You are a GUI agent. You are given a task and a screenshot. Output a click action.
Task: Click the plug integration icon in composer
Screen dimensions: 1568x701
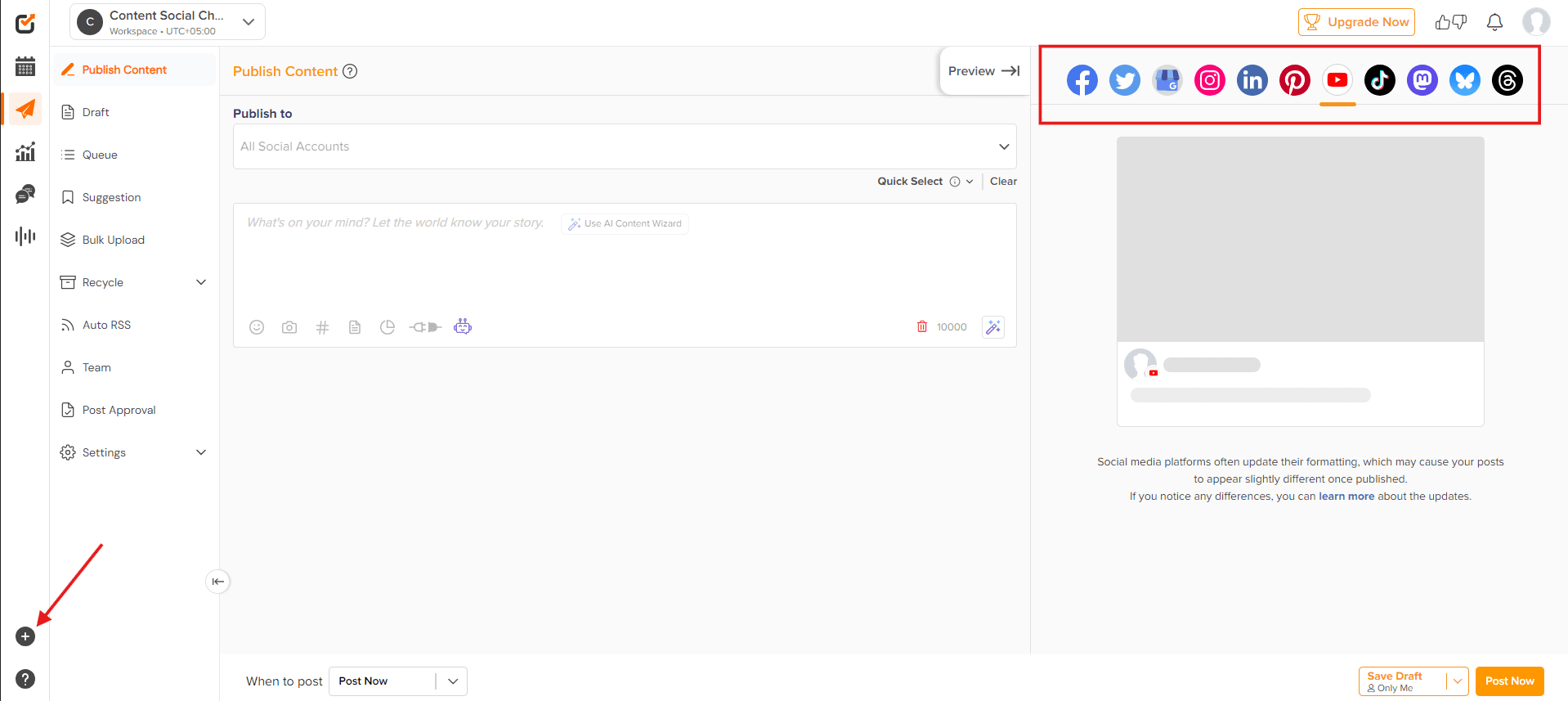[x=425, y=327]
